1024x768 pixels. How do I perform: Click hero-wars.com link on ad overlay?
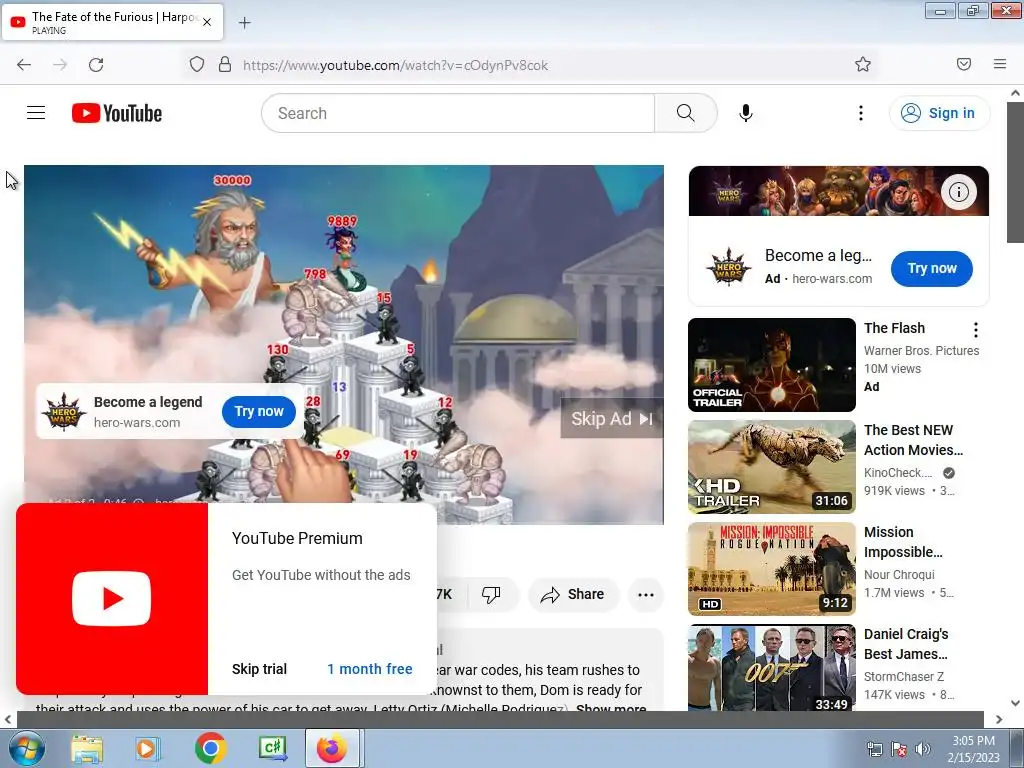[x=136, y=423]
